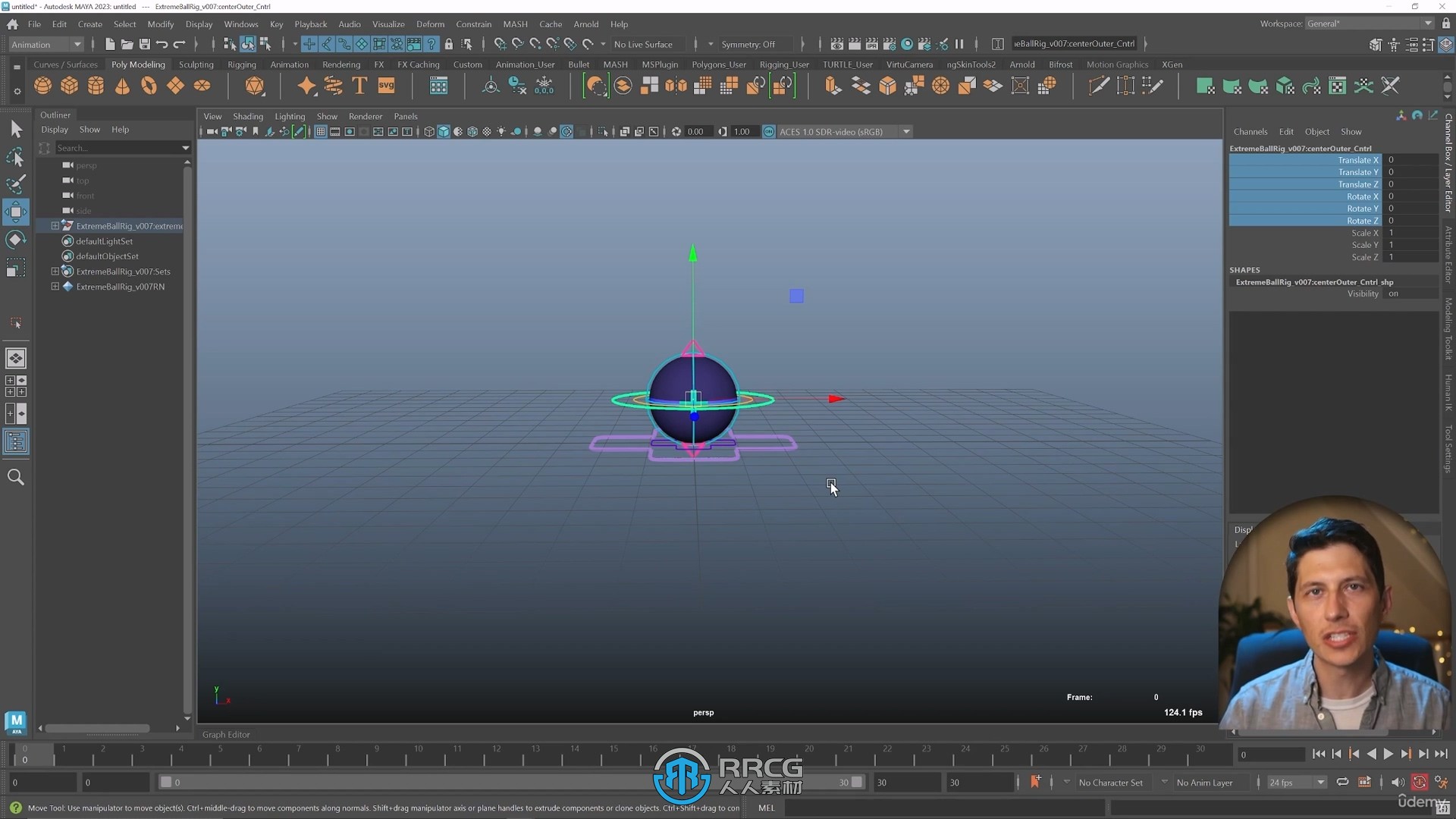Expand the ExtremeBallRig_v007RN reference node
The image size is (1456, 819).
click(55, 287)
